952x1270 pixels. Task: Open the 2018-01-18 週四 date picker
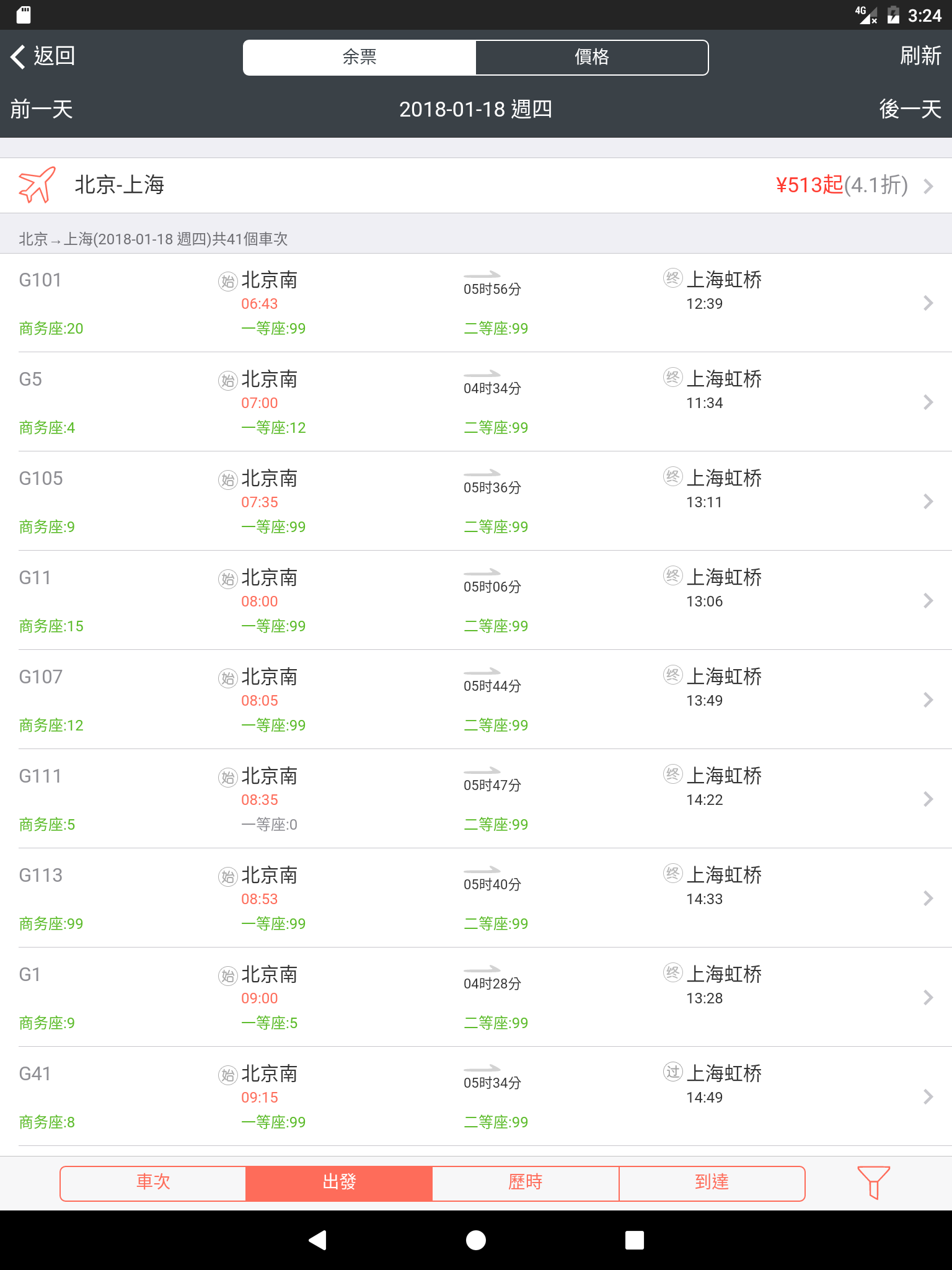[475, 110]
